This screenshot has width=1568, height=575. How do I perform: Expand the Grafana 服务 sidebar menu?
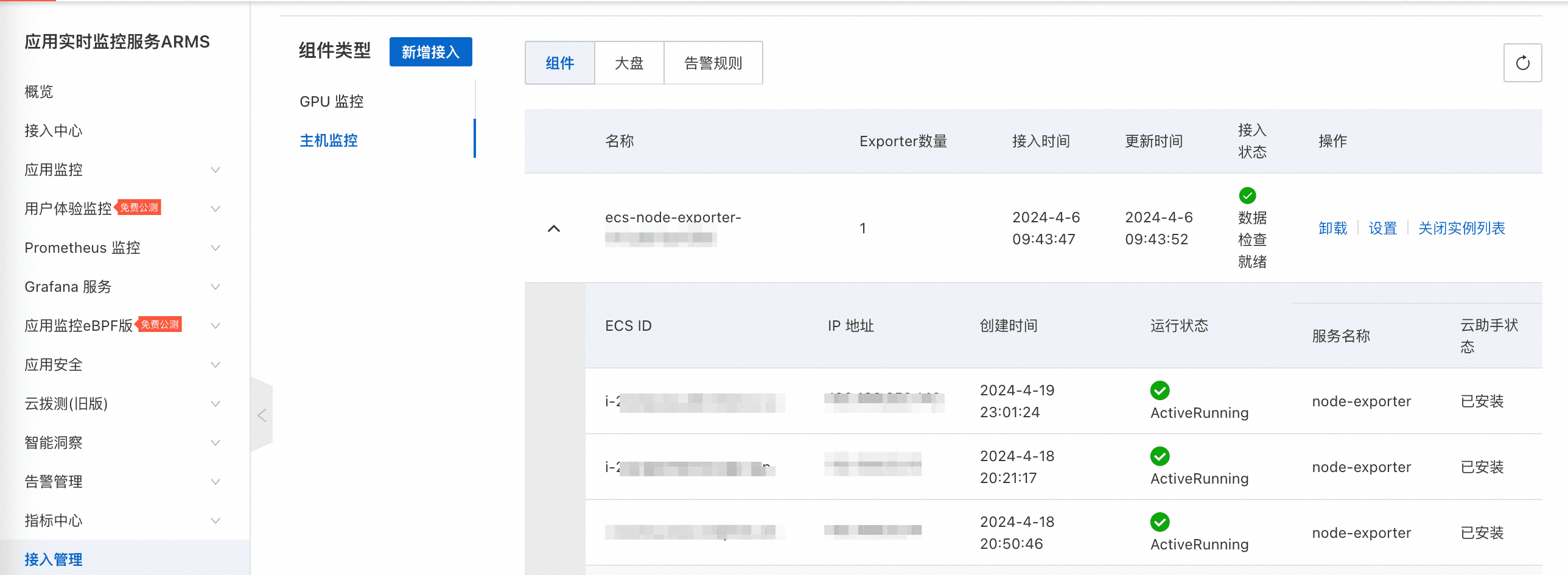pyautogui.click(x=215, y=287)
